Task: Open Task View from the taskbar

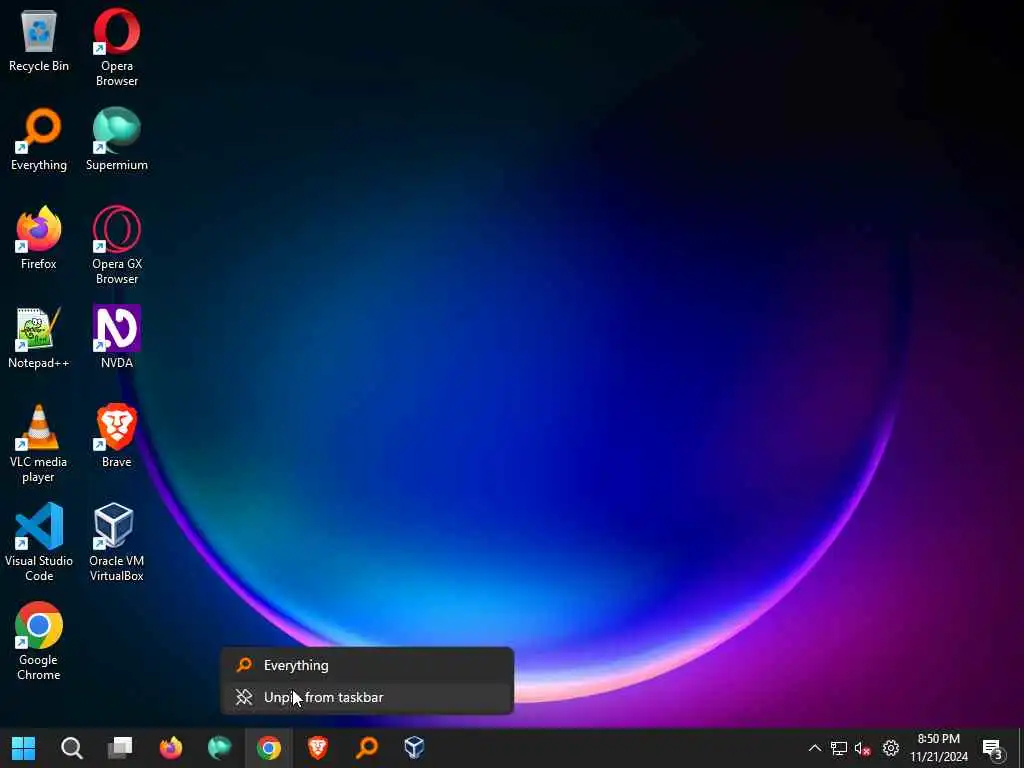Action: coord(120,748)
